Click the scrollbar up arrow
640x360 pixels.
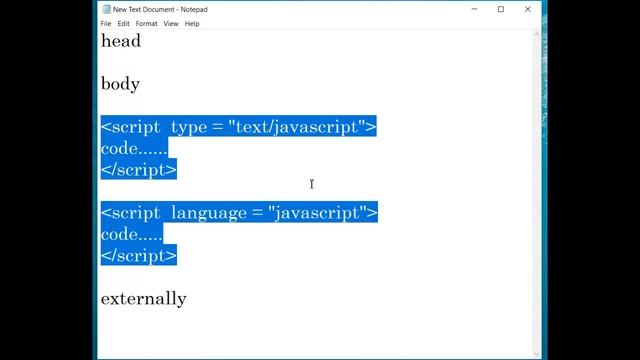(x=537, y=35)
